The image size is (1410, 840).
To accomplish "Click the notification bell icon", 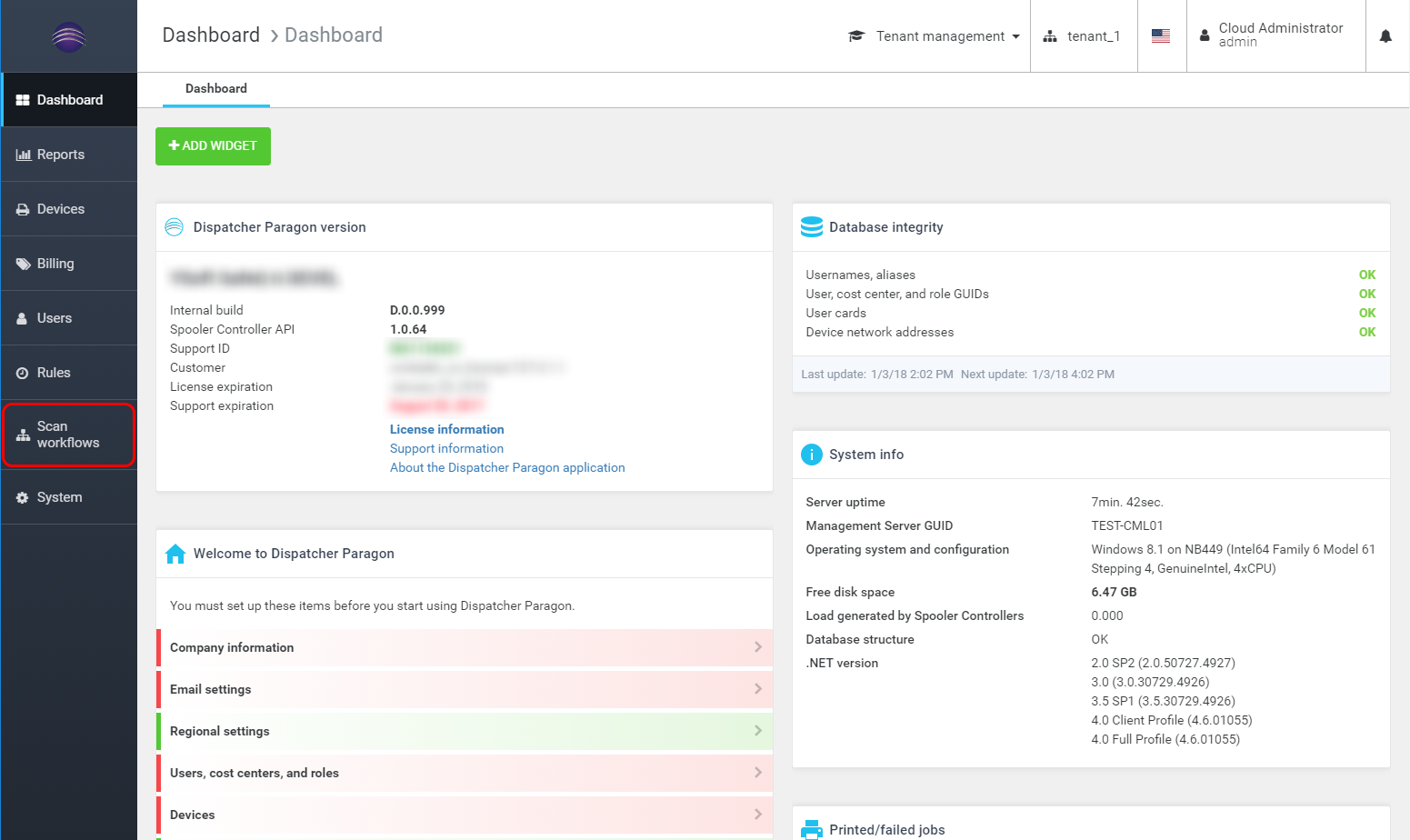I will coord(1385,36).
